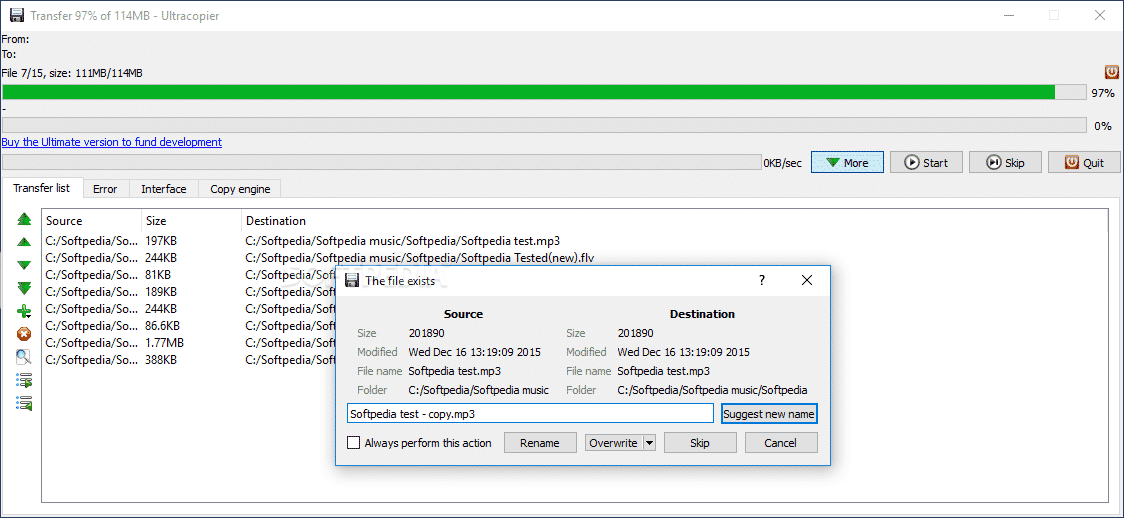Click the new file name text field

(x=530, y=414)
